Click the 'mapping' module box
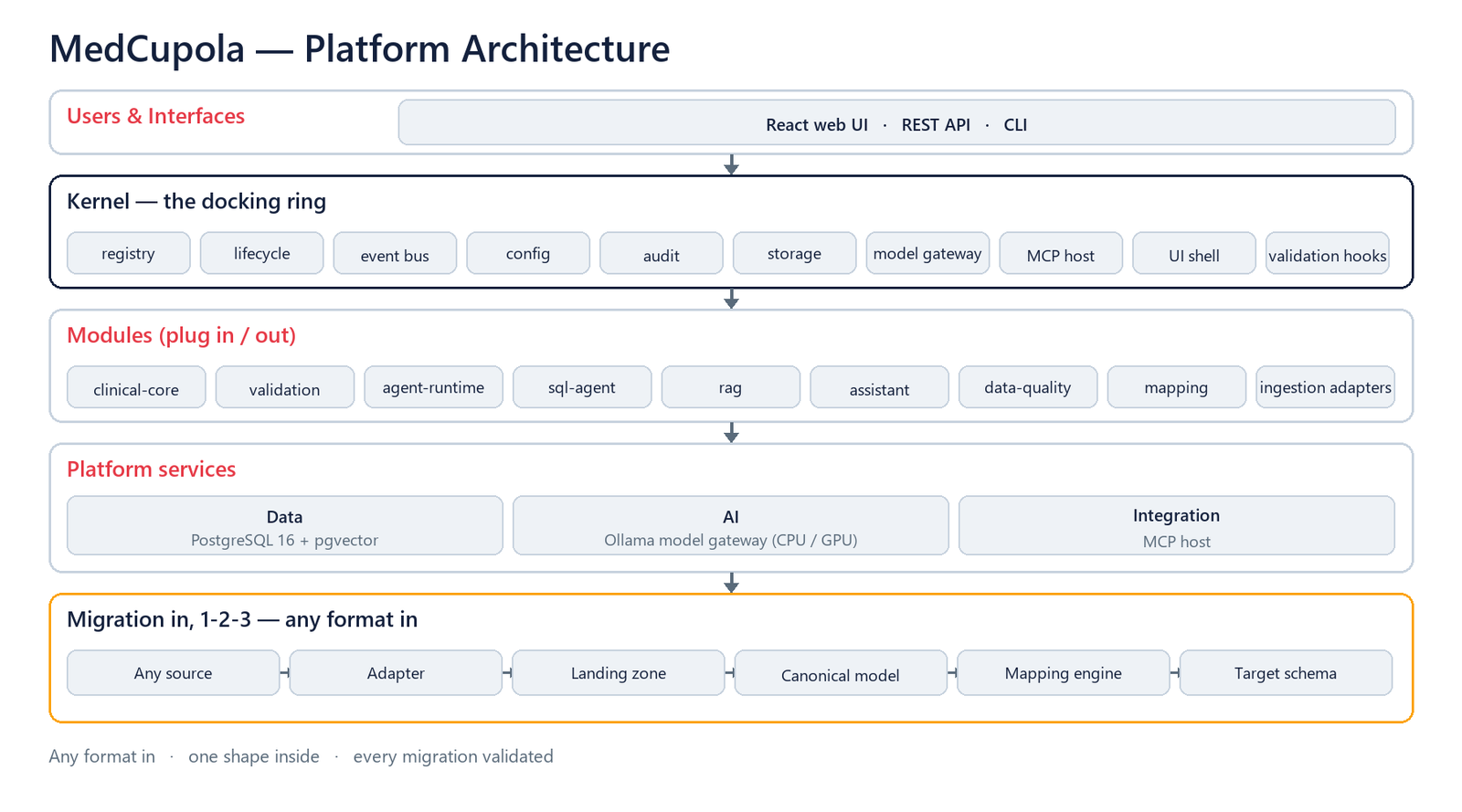The height and width of the screenshot is (812, 1462). [x=1177, y=387]
